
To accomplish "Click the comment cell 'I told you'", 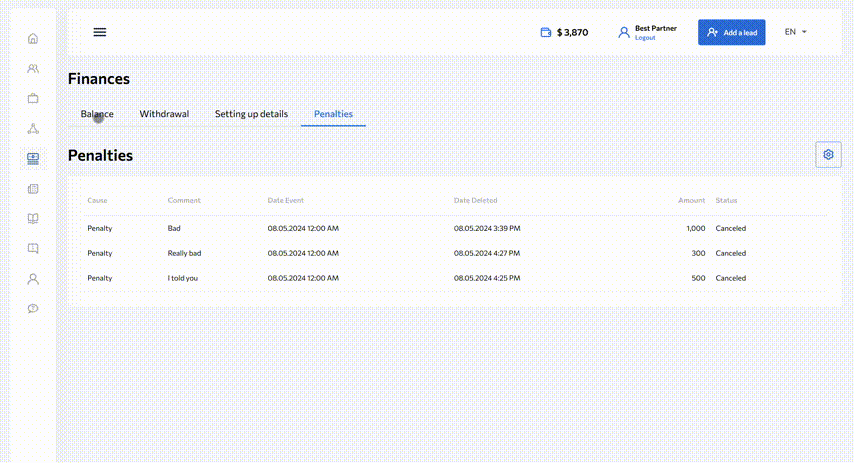I will click(182, 278).
